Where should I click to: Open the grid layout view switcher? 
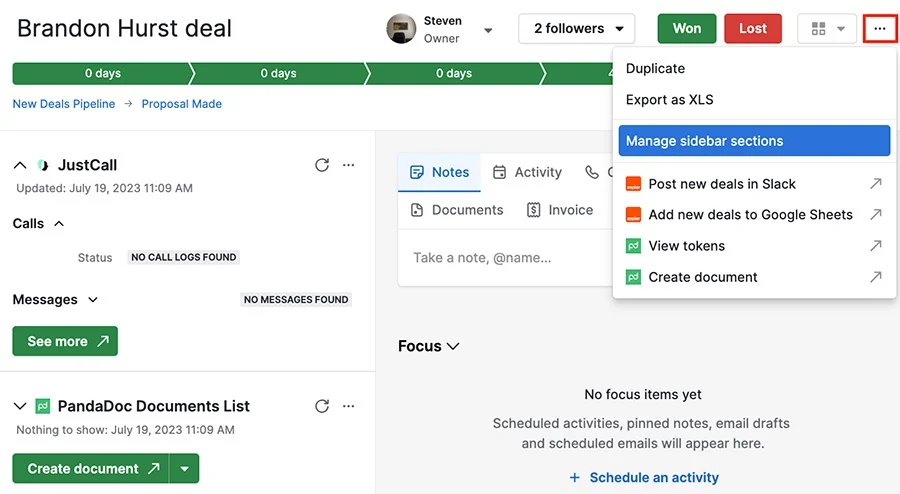(x=827, y=29)
